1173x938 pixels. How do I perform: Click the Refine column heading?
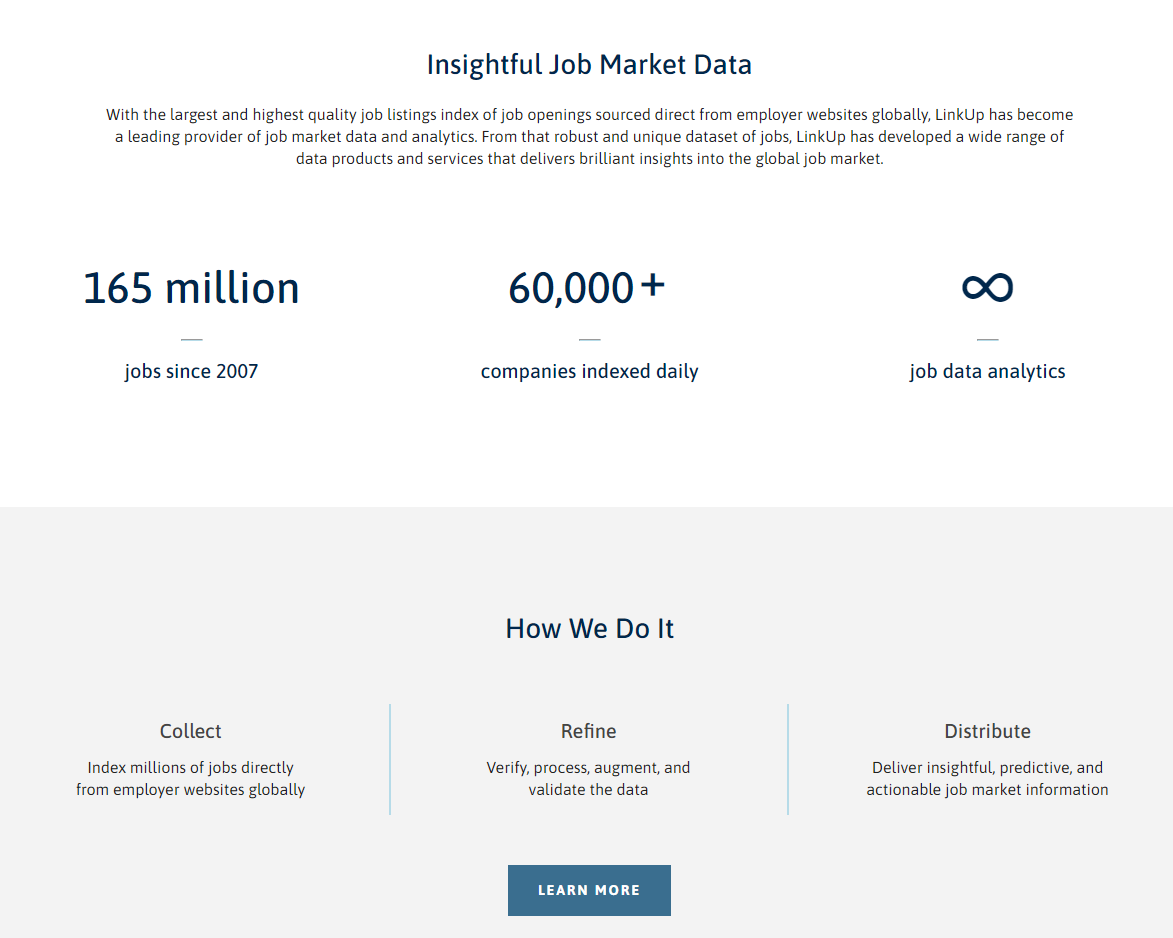coord(588,731)
